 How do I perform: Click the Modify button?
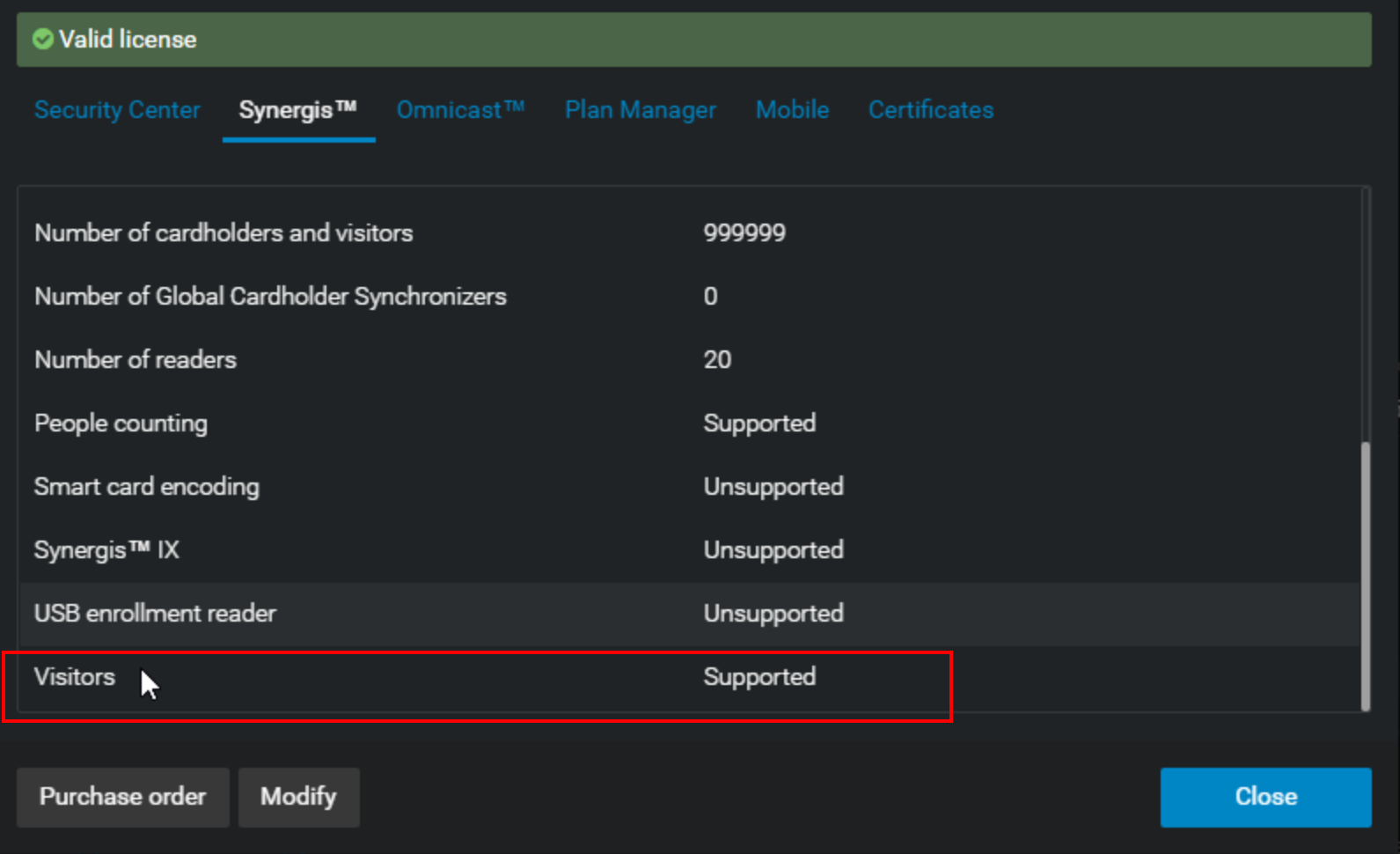(298, 797)
